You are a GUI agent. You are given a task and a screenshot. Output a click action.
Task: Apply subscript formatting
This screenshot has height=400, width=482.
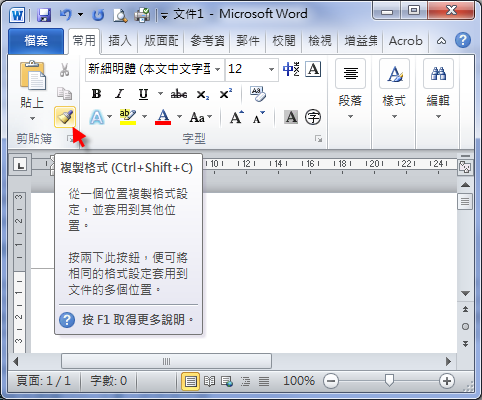[202, 94]
